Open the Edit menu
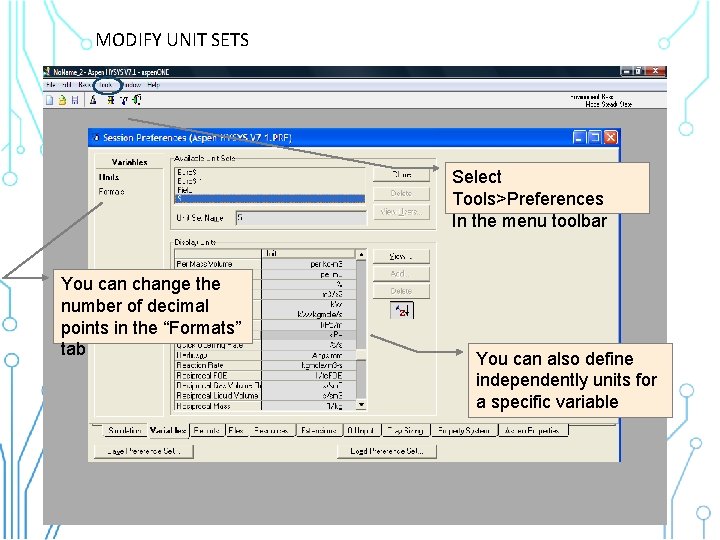 click(67, 85)
